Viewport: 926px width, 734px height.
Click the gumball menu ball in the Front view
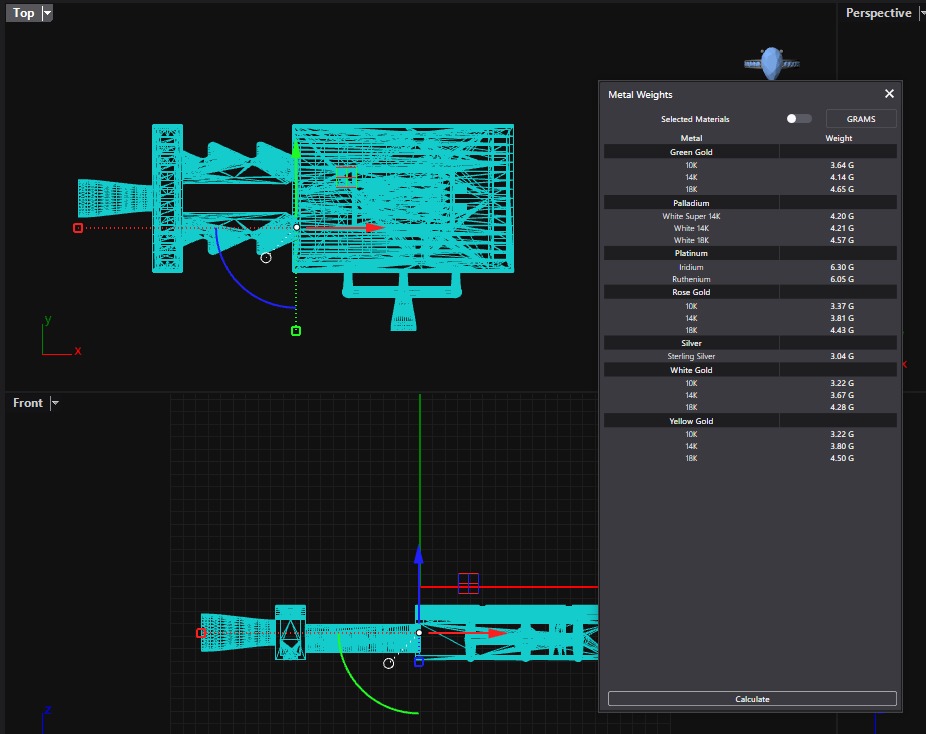pos(389,663)
